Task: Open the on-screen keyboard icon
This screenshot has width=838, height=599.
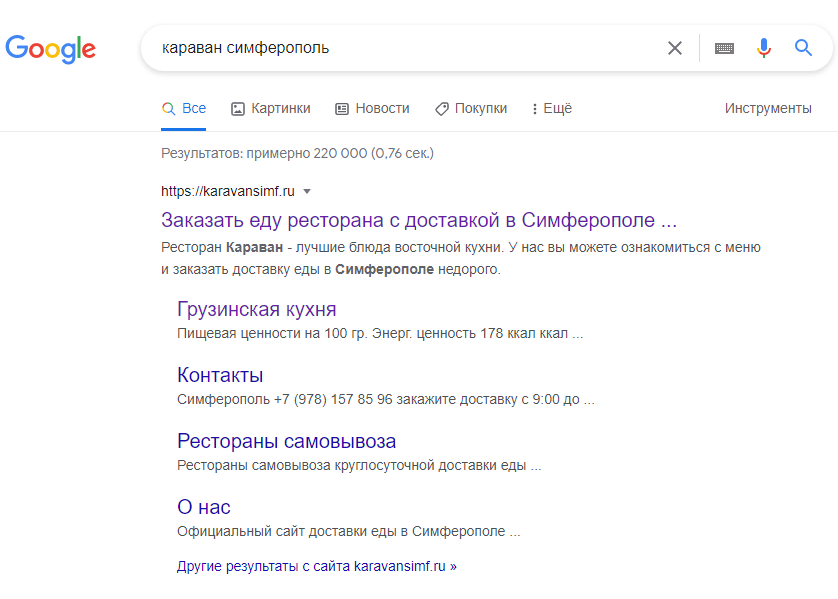Action: point(724,48)
